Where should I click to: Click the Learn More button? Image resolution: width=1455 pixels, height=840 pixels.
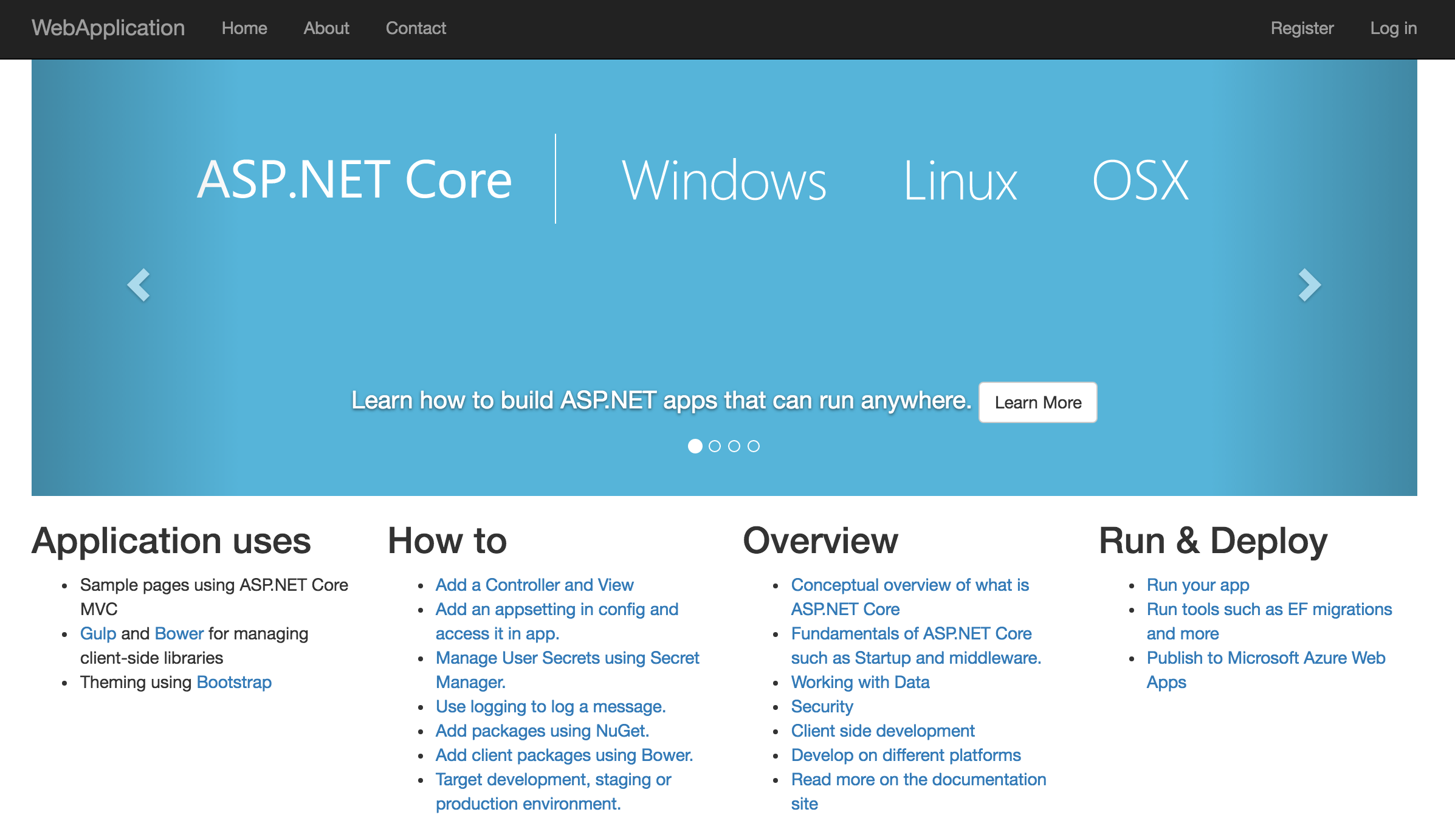tap(1037, 402)
